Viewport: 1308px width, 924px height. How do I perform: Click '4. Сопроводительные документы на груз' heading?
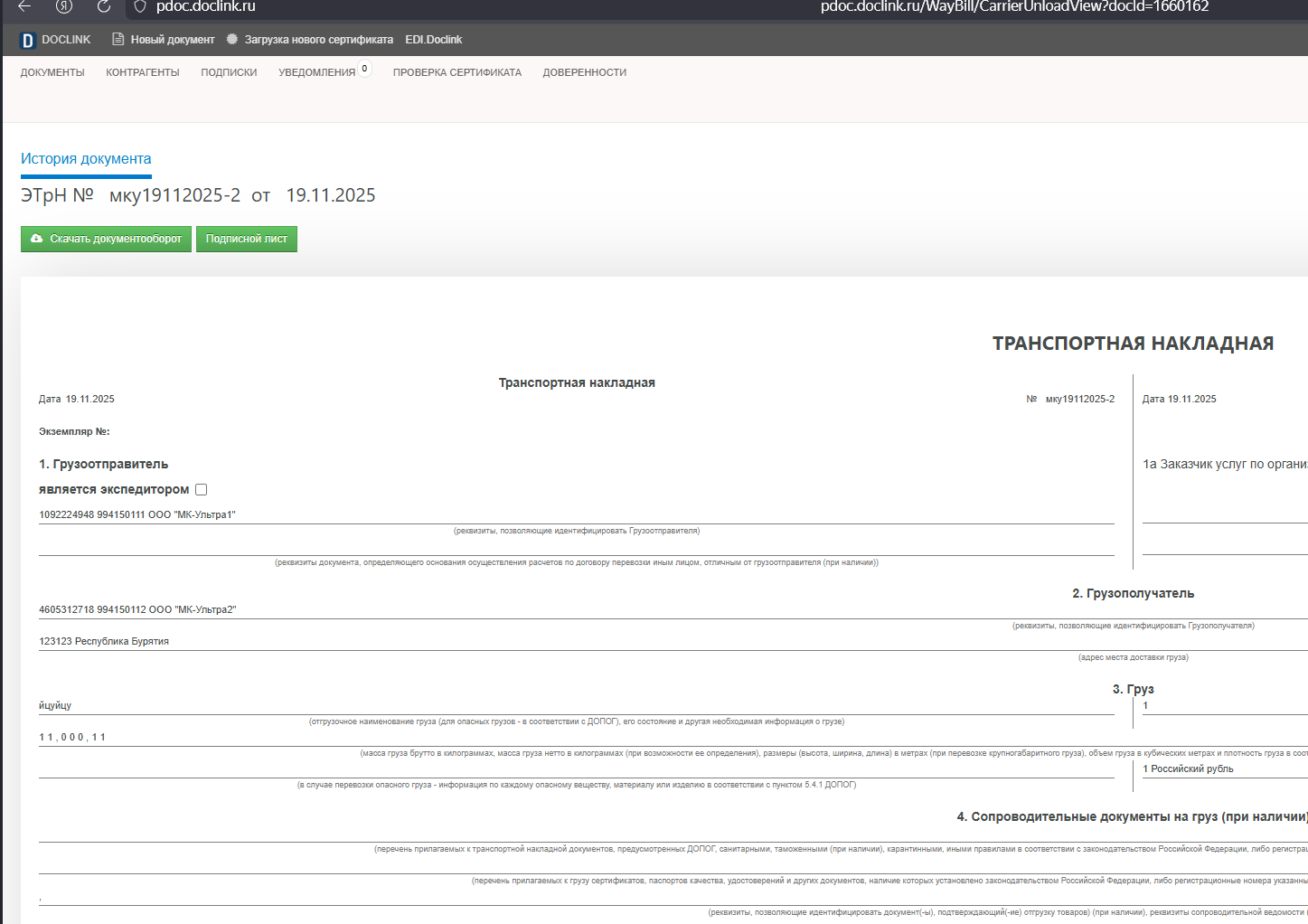1132,816
